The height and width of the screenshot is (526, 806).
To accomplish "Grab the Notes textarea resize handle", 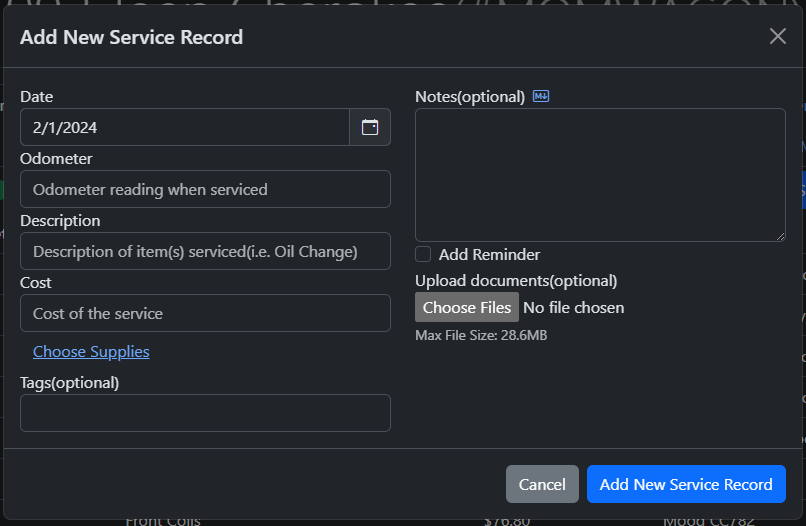I will click(x=780, y=236).
